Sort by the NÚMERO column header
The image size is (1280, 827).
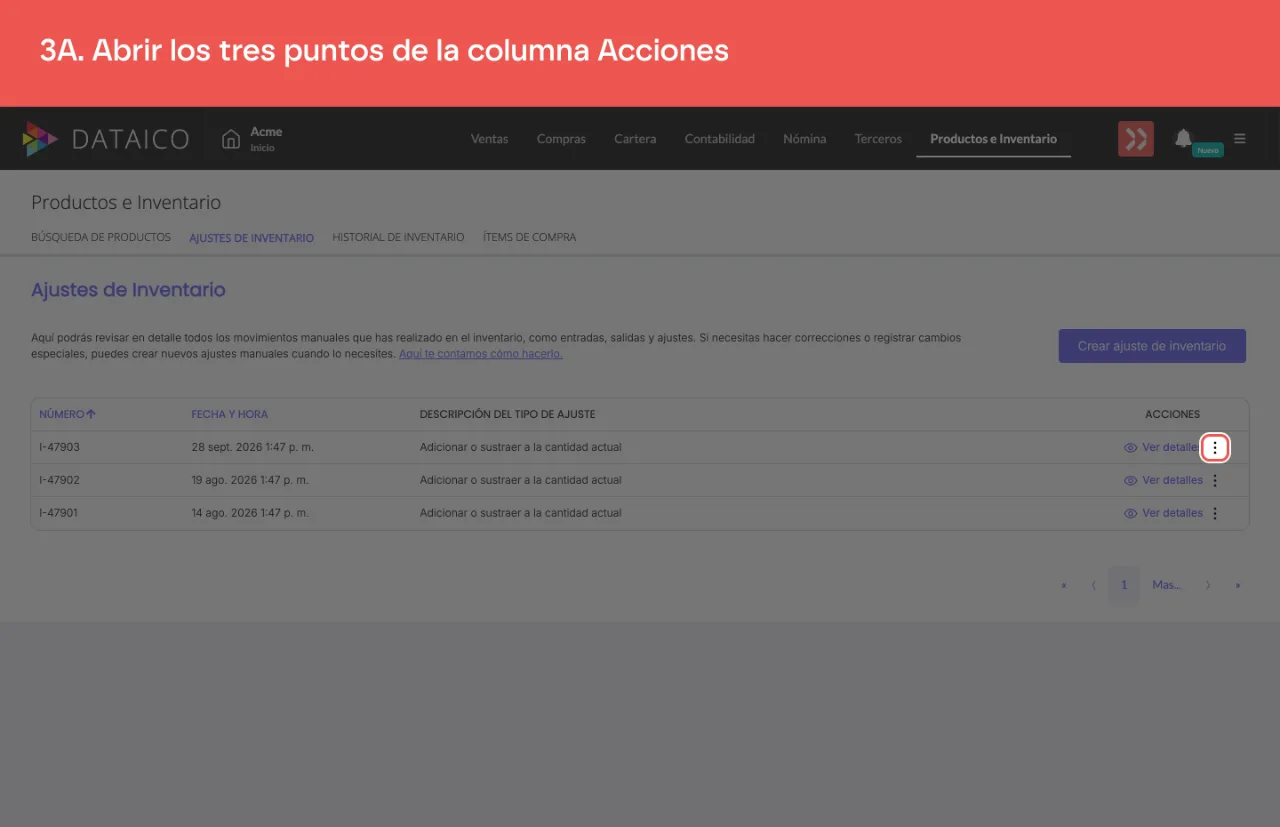[67, 414]
